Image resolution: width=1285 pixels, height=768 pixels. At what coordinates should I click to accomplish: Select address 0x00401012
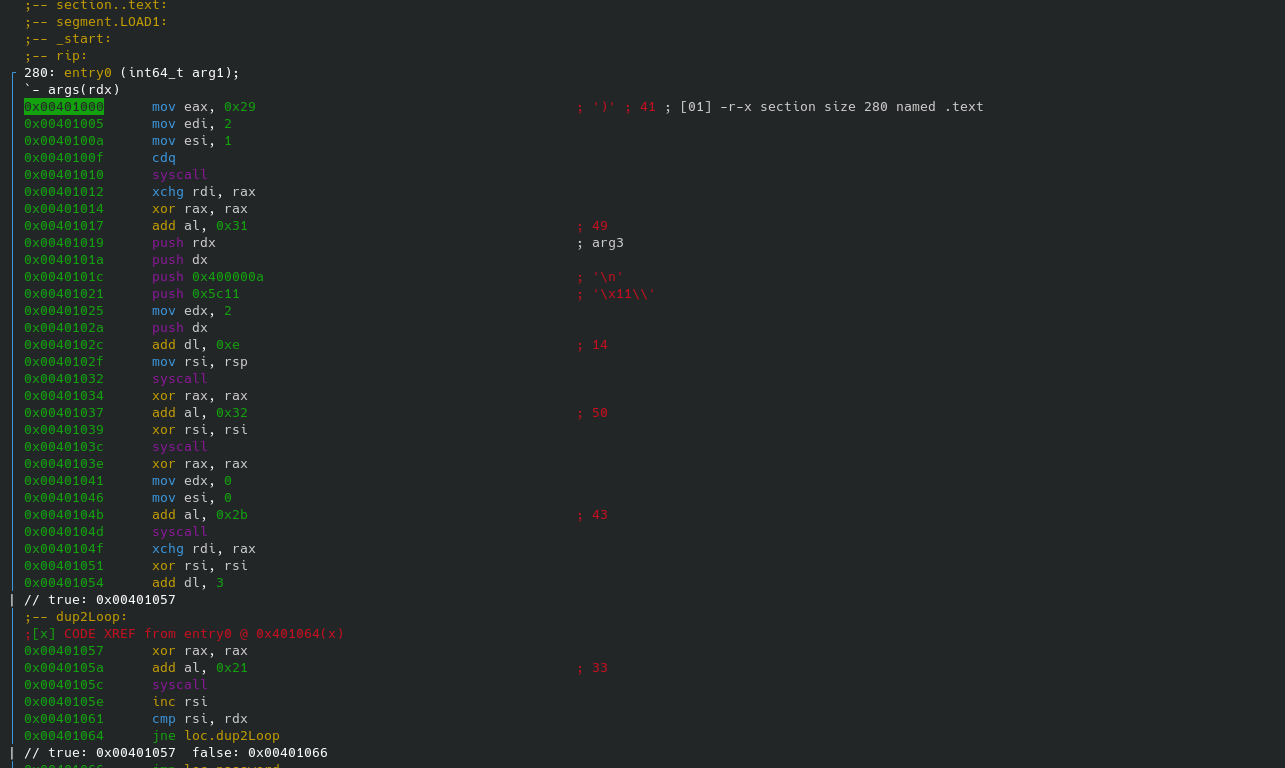64,191
